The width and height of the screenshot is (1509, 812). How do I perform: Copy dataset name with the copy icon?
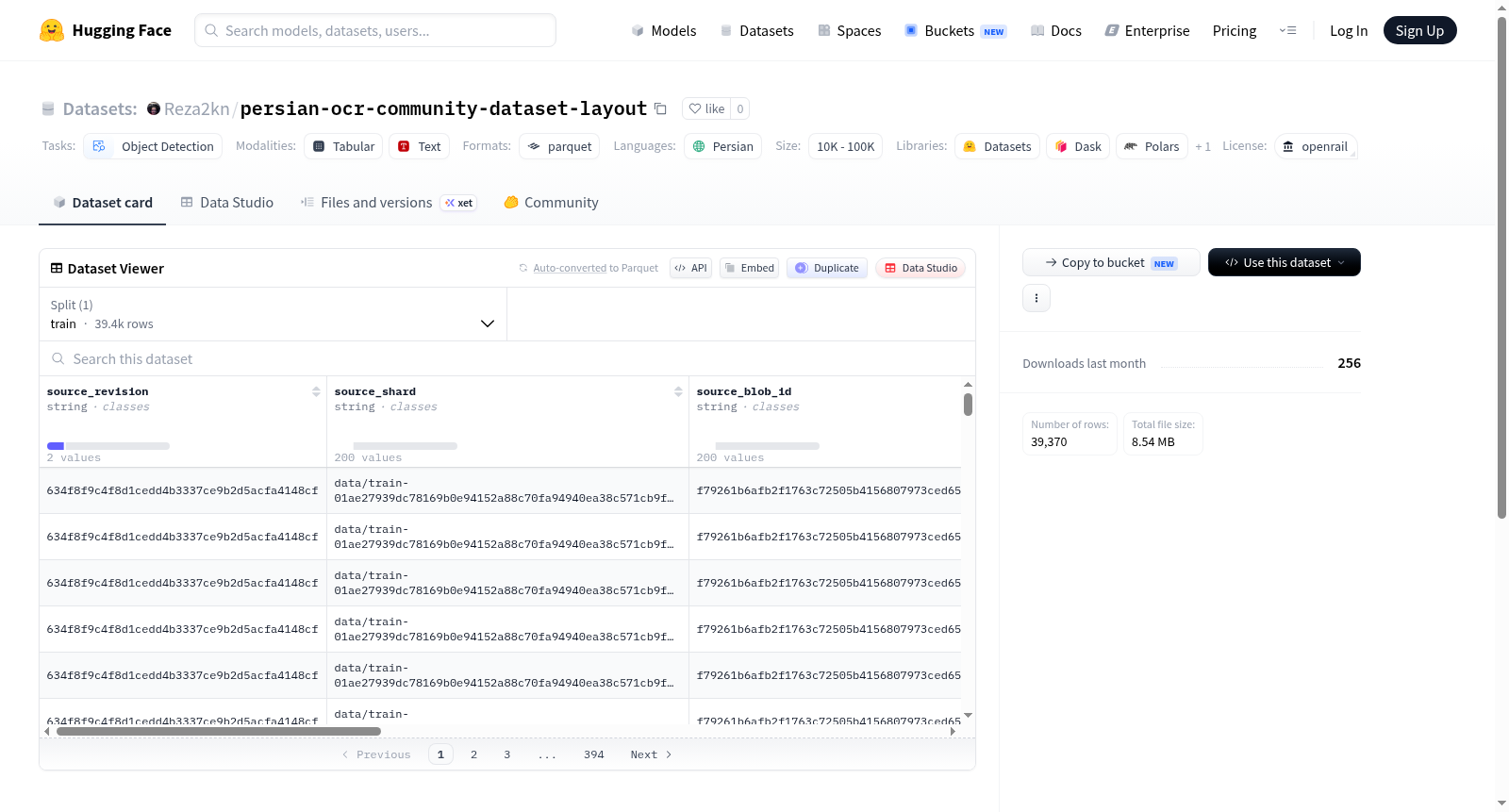(660, 108)
